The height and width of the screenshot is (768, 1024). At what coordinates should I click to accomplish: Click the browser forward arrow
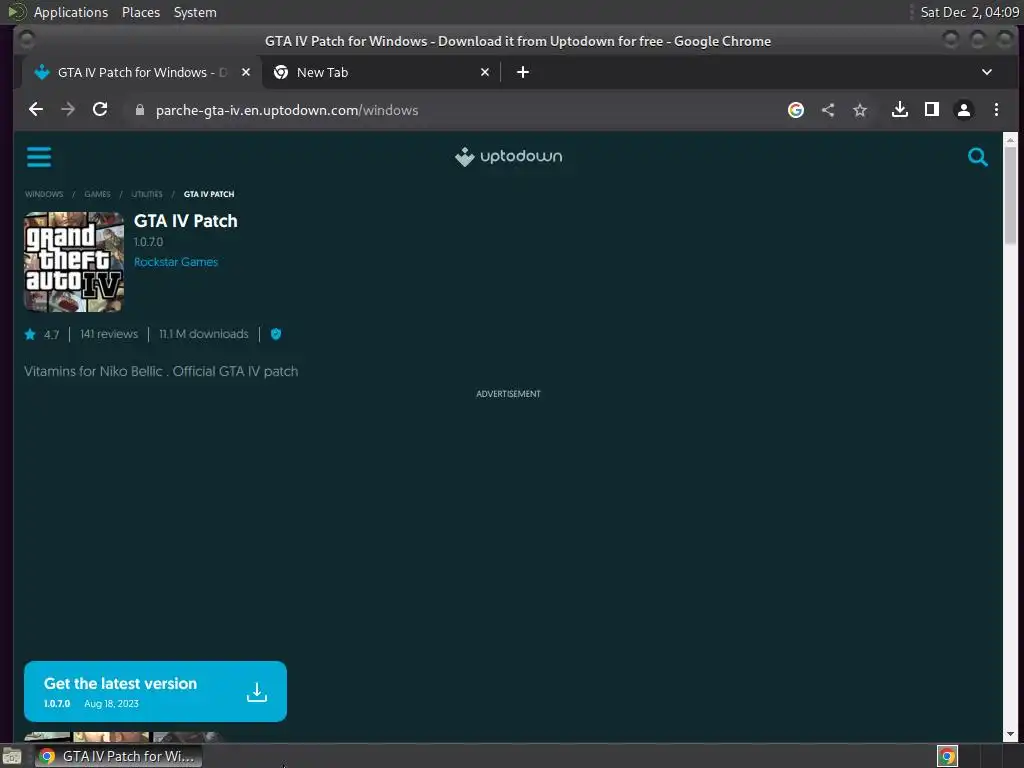(68, 110)
